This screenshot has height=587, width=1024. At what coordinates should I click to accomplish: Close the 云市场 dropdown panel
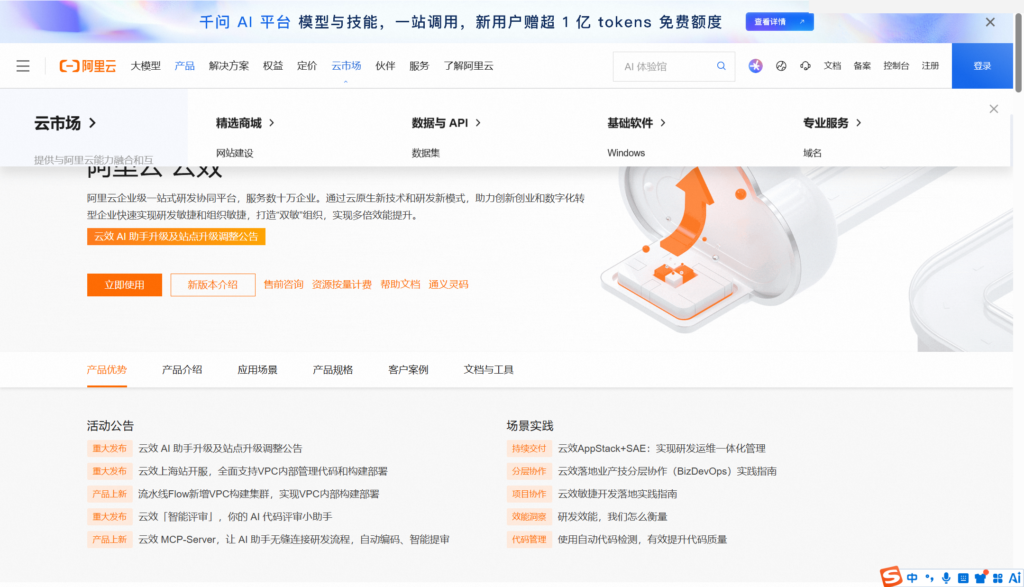(993, 109)
